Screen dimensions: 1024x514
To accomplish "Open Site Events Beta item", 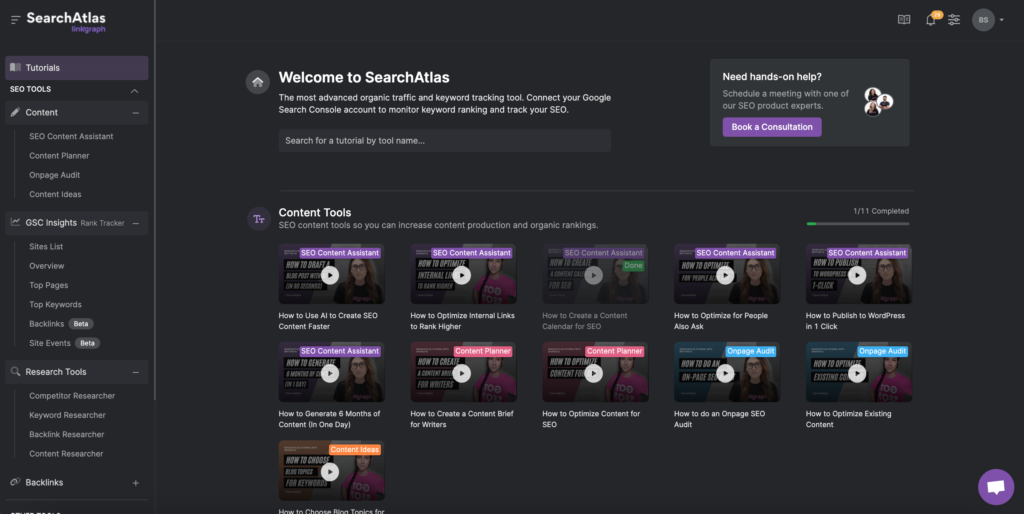I will (x=64, y=343).
